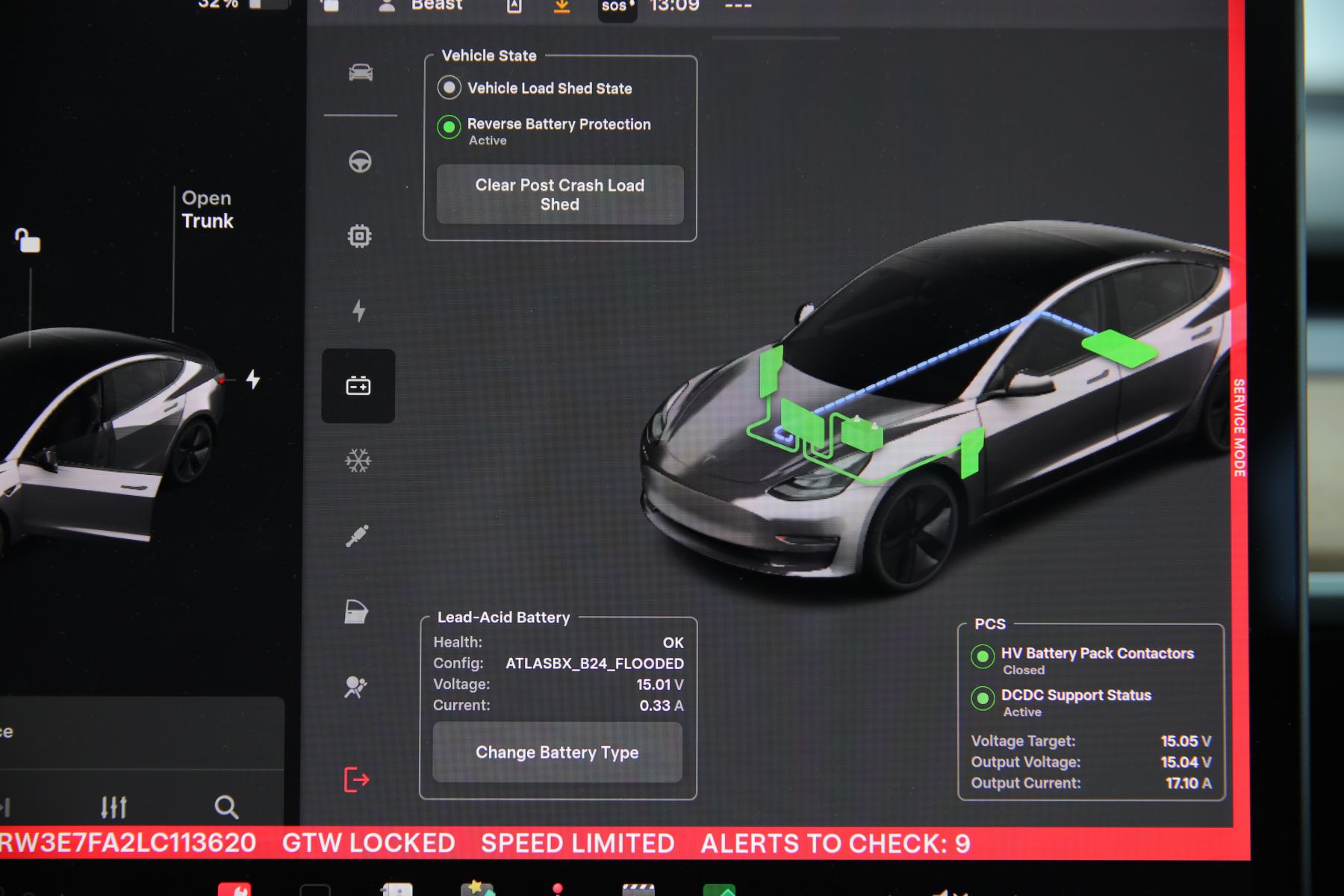Click the red exit service mode icon

click(356, 780)
